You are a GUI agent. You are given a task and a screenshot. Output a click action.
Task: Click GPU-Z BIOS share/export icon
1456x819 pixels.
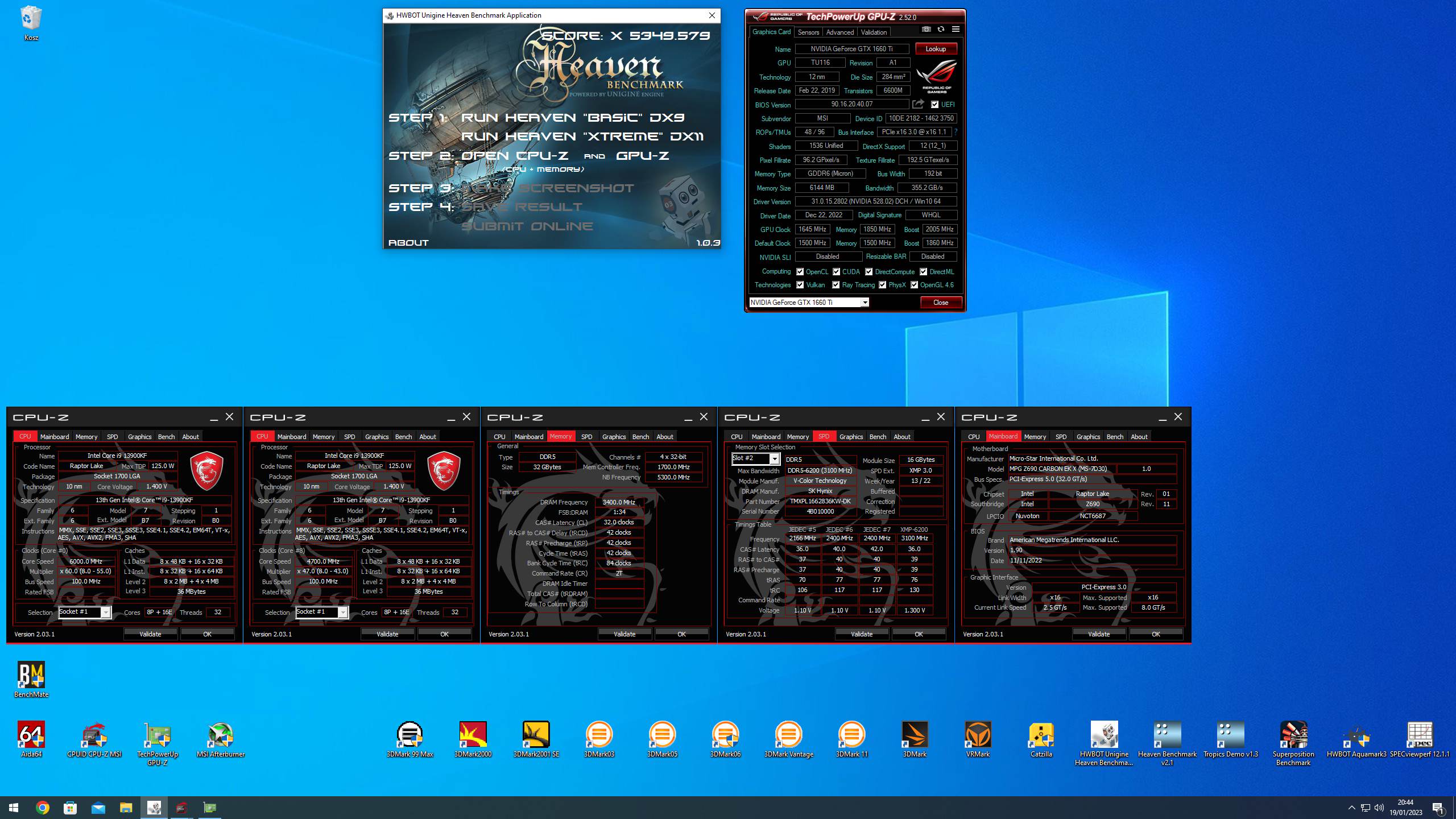(918, 104)
